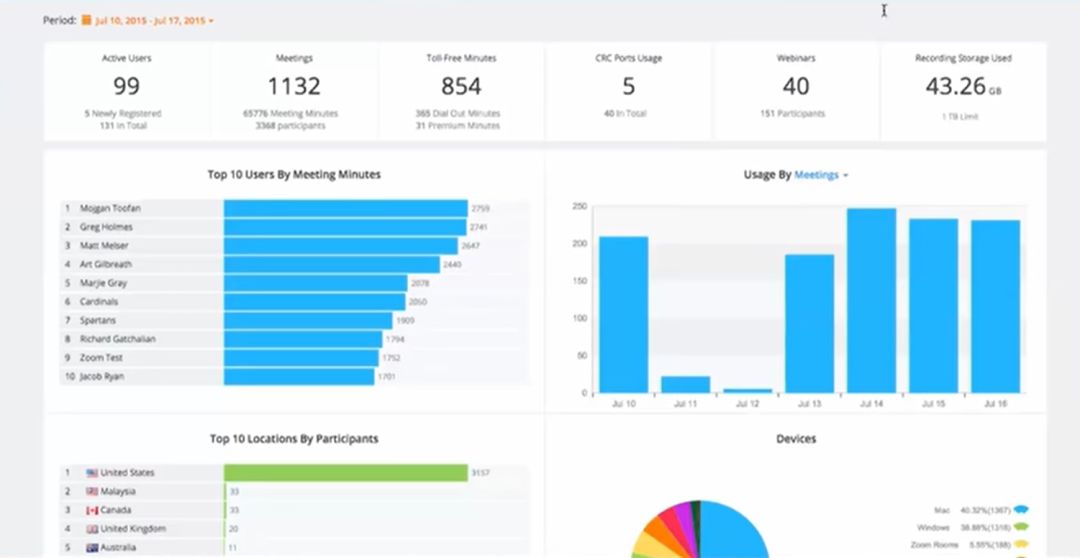Click the Jul 11 bar in usage chart

[x=685, y=384]
